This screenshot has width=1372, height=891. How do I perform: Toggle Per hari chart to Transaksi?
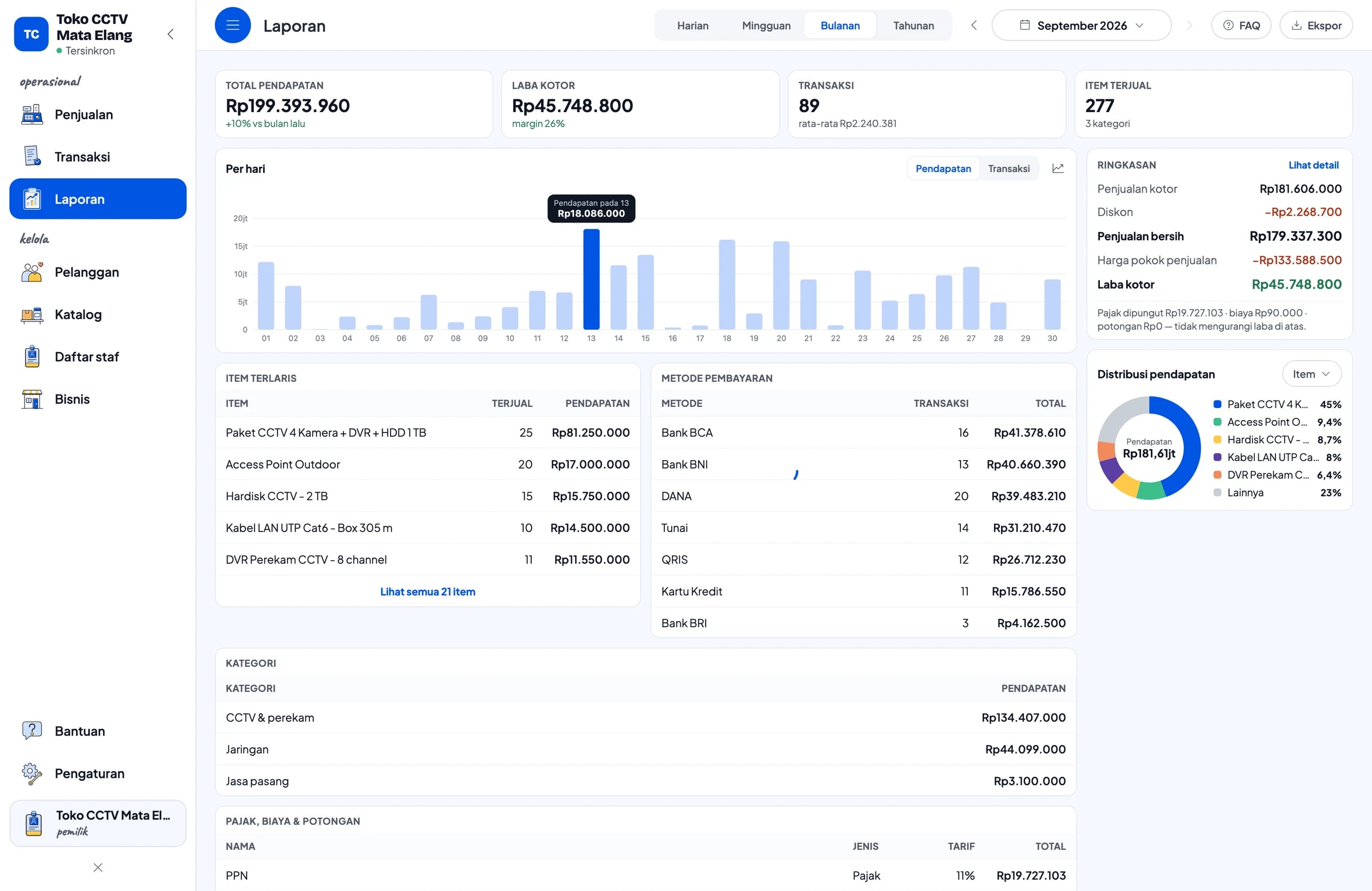pyautogui.click(x=1008, y=168)
